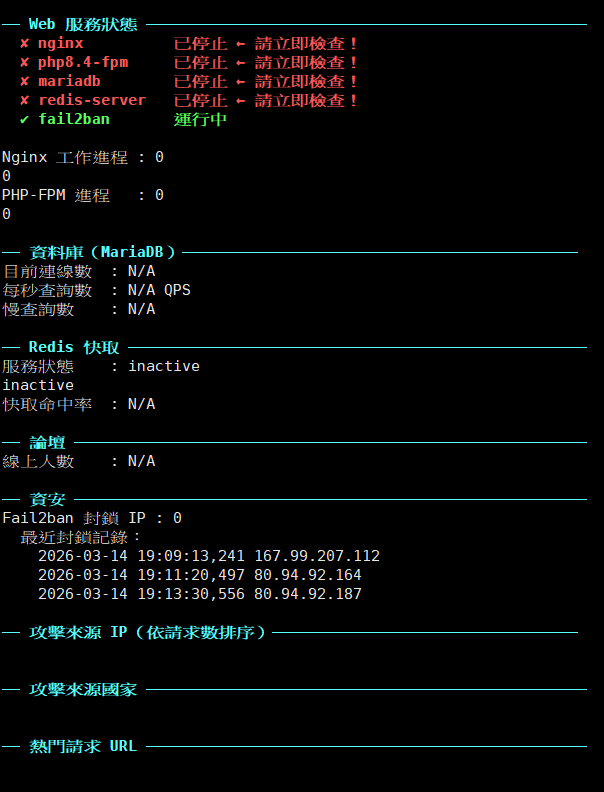Click the 攻擊來源國家 section header
This screenshot has height=792, width=604.
[83, 689]
